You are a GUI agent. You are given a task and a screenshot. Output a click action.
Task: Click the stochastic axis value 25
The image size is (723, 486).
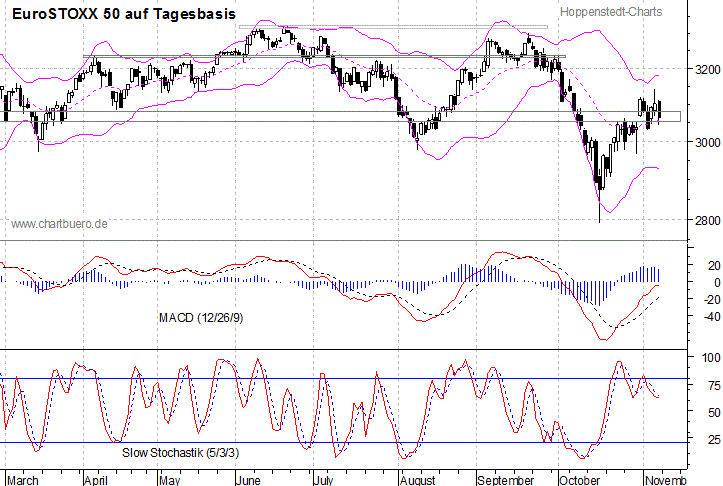pos(714,439)
